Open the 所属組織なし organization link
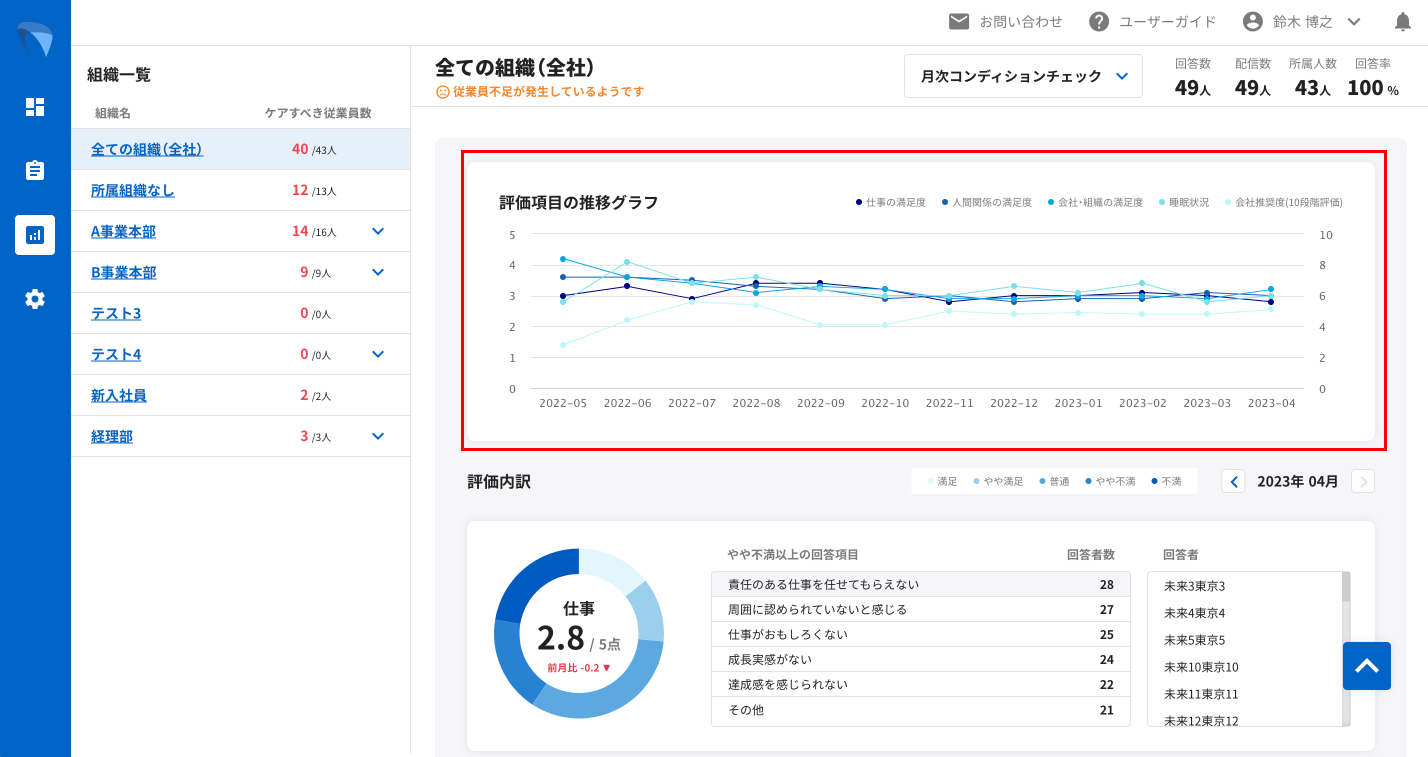Screen dimensions: 1428x757 click(133, 190)
